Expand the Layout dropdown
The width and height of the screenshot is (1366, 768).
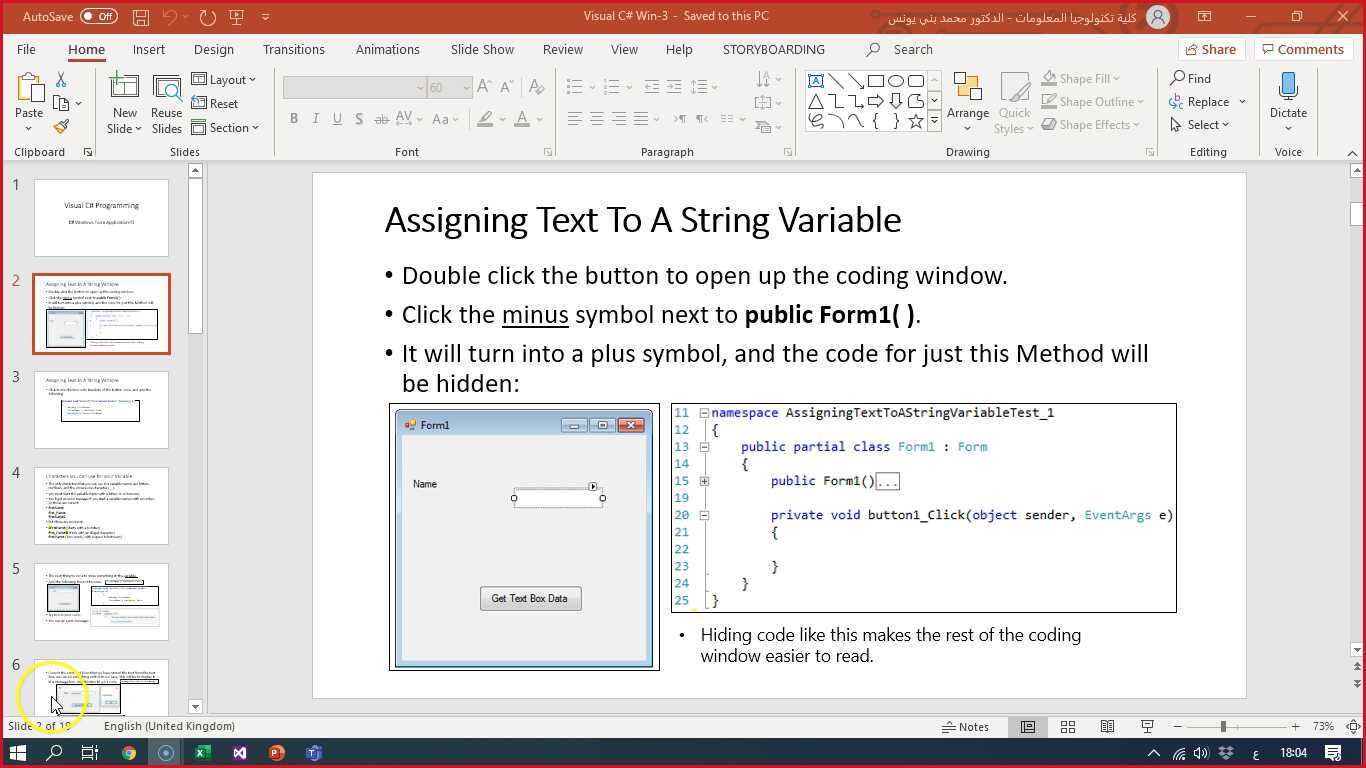[224, 80]
